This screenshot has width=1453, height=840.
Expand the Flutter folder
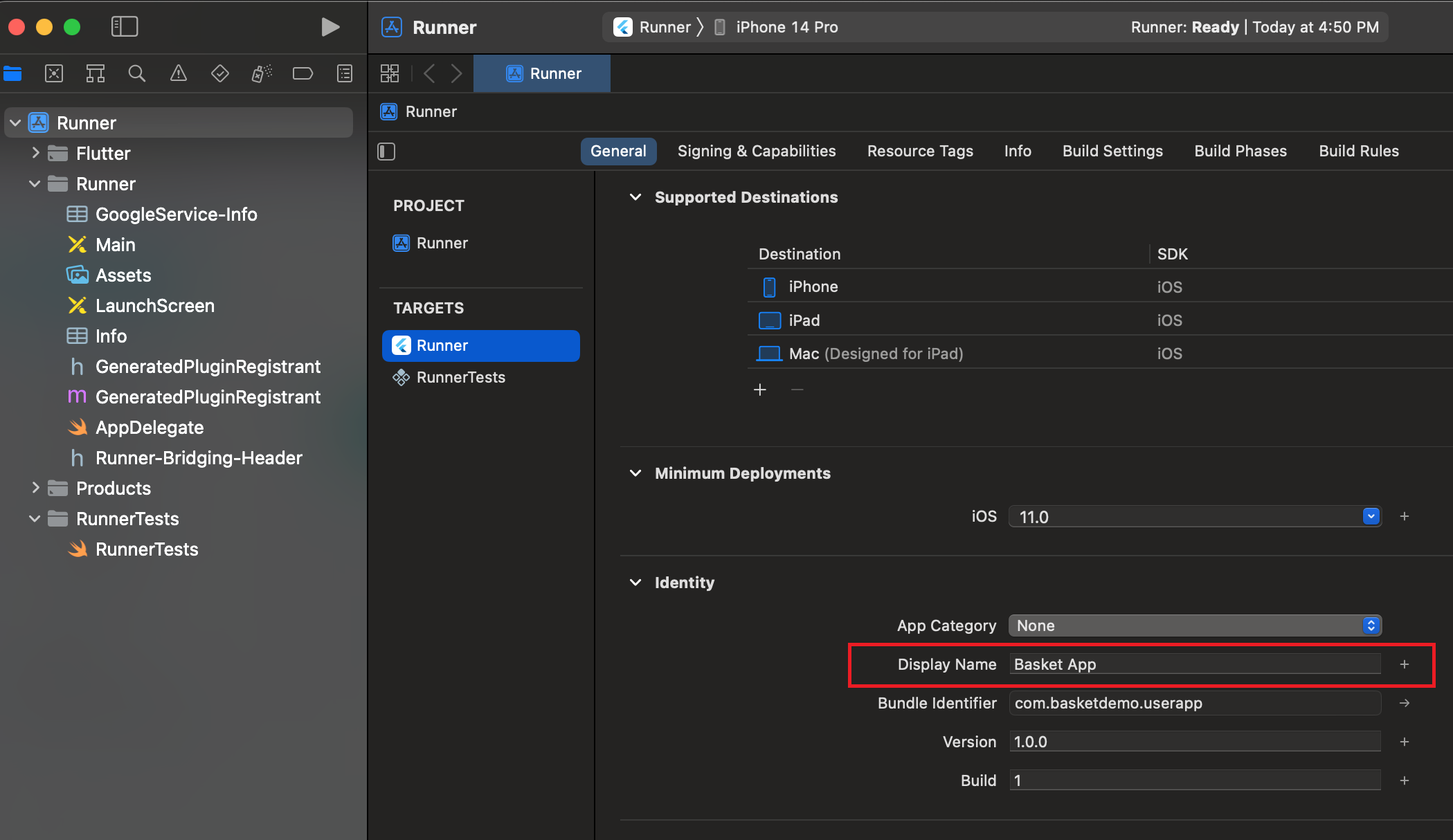pyautogui.click(x=35, y=153)
